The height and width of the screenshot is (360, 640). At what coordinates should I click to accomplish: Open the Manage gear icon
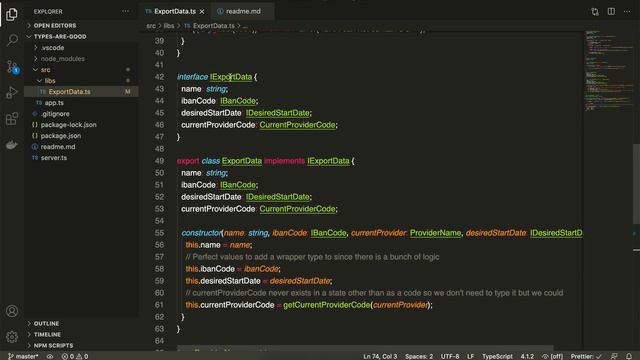point(12,337)
